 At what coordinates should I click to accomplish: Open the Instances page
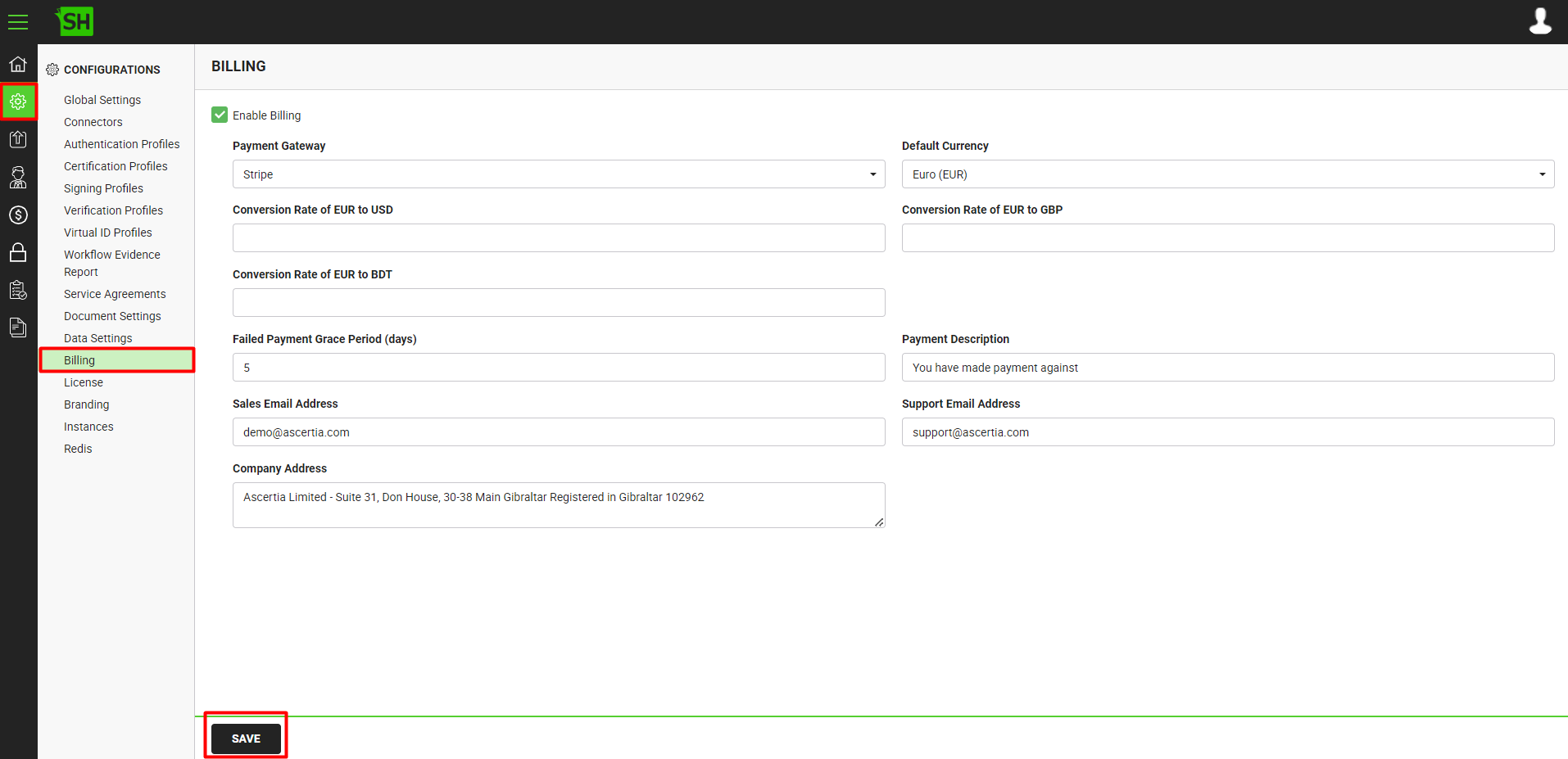pyautogui.click(x=88, y=427)
